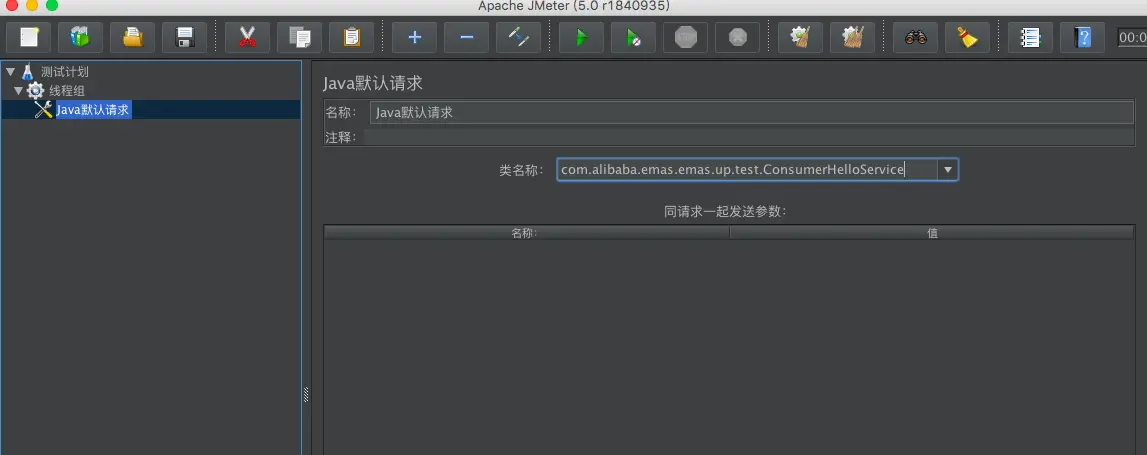
Task: Sort parameters by the 值 column header
Action: 932,233
